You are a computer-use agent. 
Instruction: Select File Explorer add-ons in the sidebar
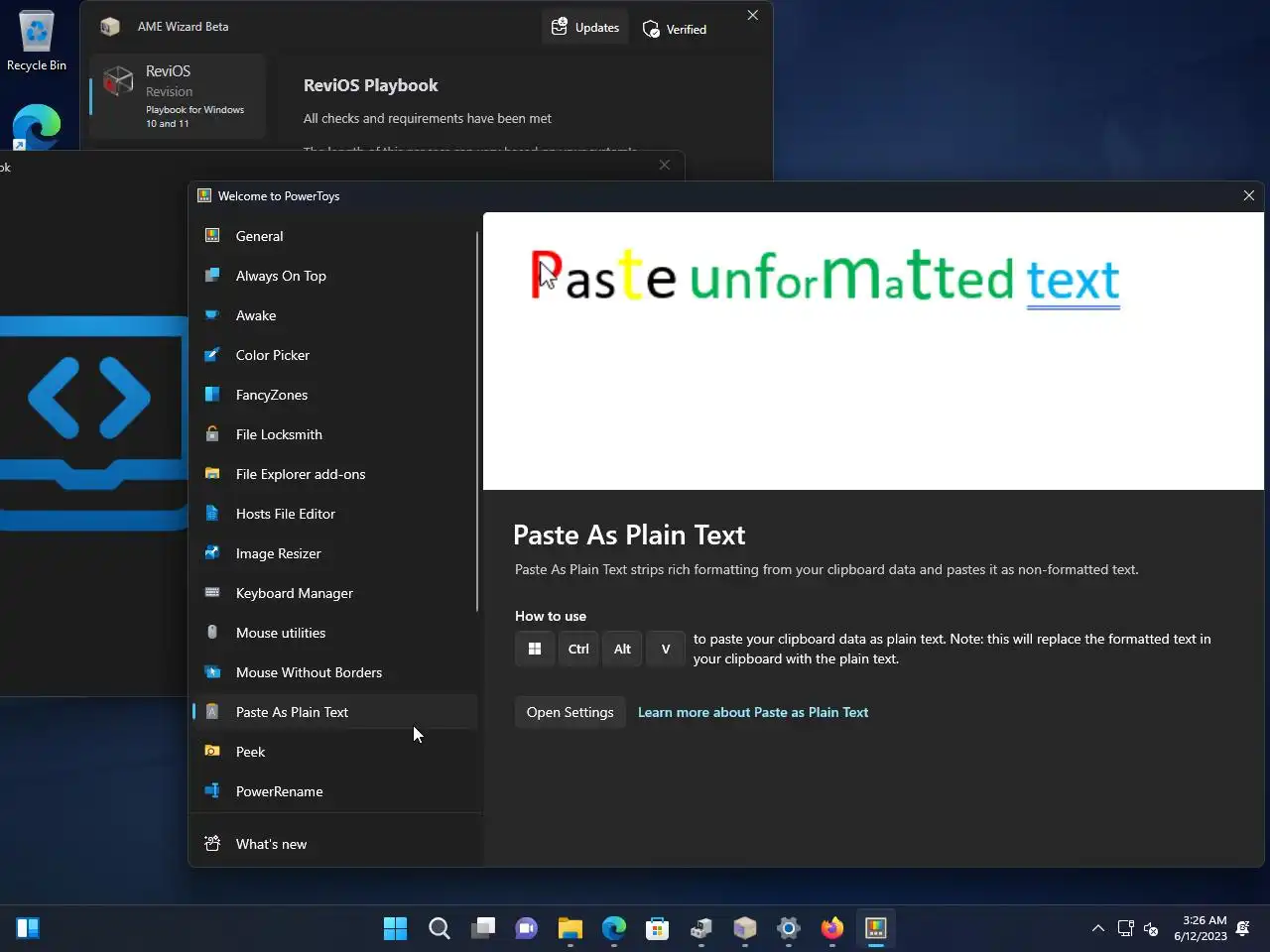point(334,474)
